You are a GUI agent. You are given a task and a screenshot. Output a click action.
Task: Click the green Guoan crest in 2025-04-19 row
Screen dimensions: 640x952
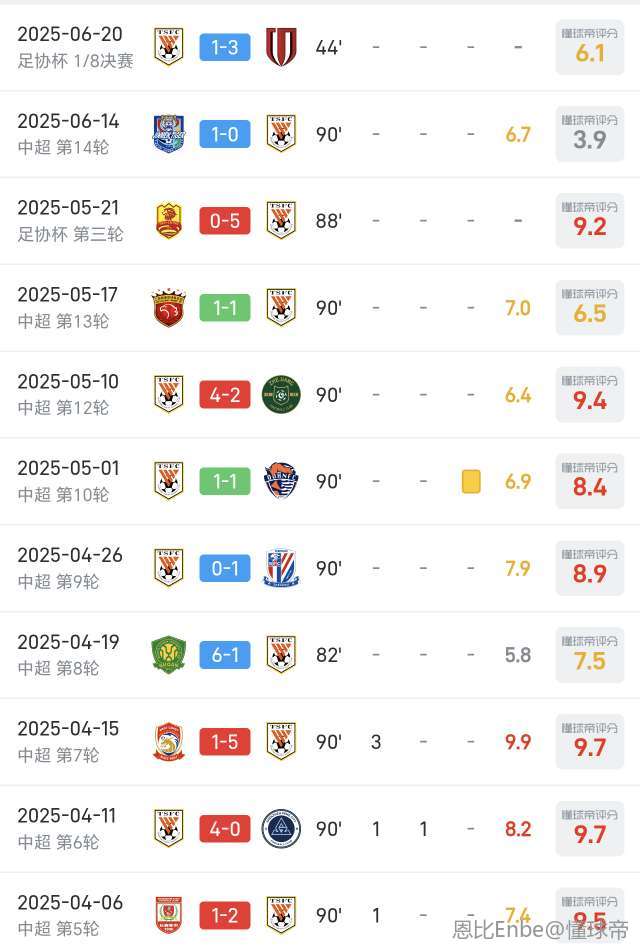pyautogui.click(x=168, y=655)
